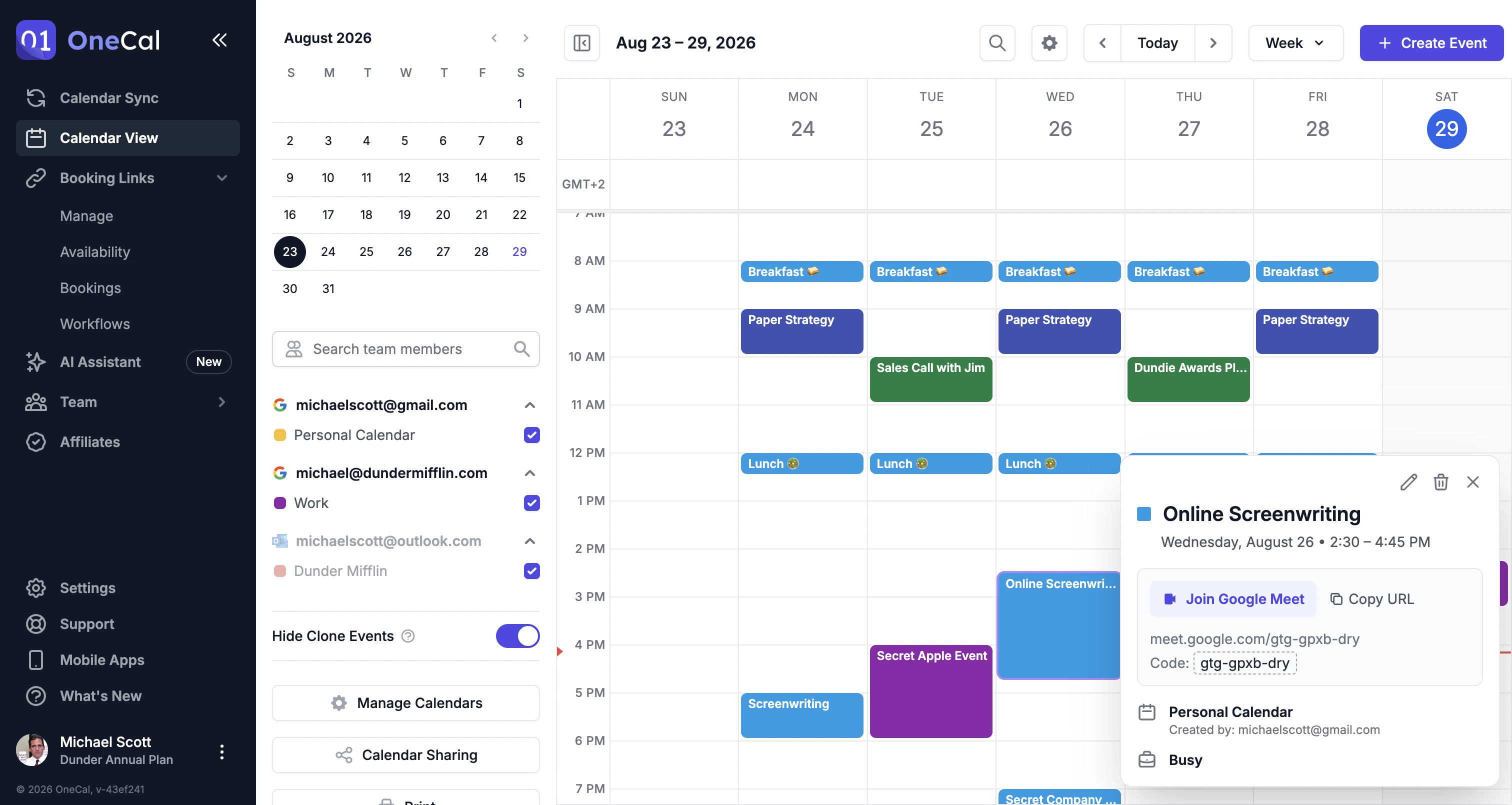Go to Bookings page

pos(90,287)
